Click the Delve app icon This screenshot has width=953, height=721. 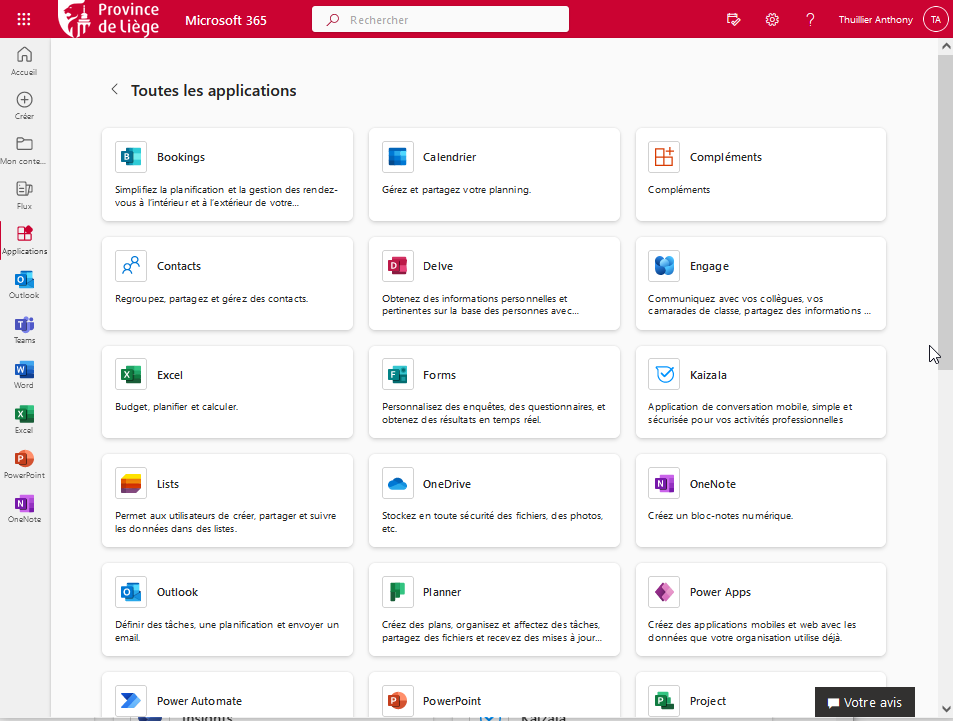point(397,266)
